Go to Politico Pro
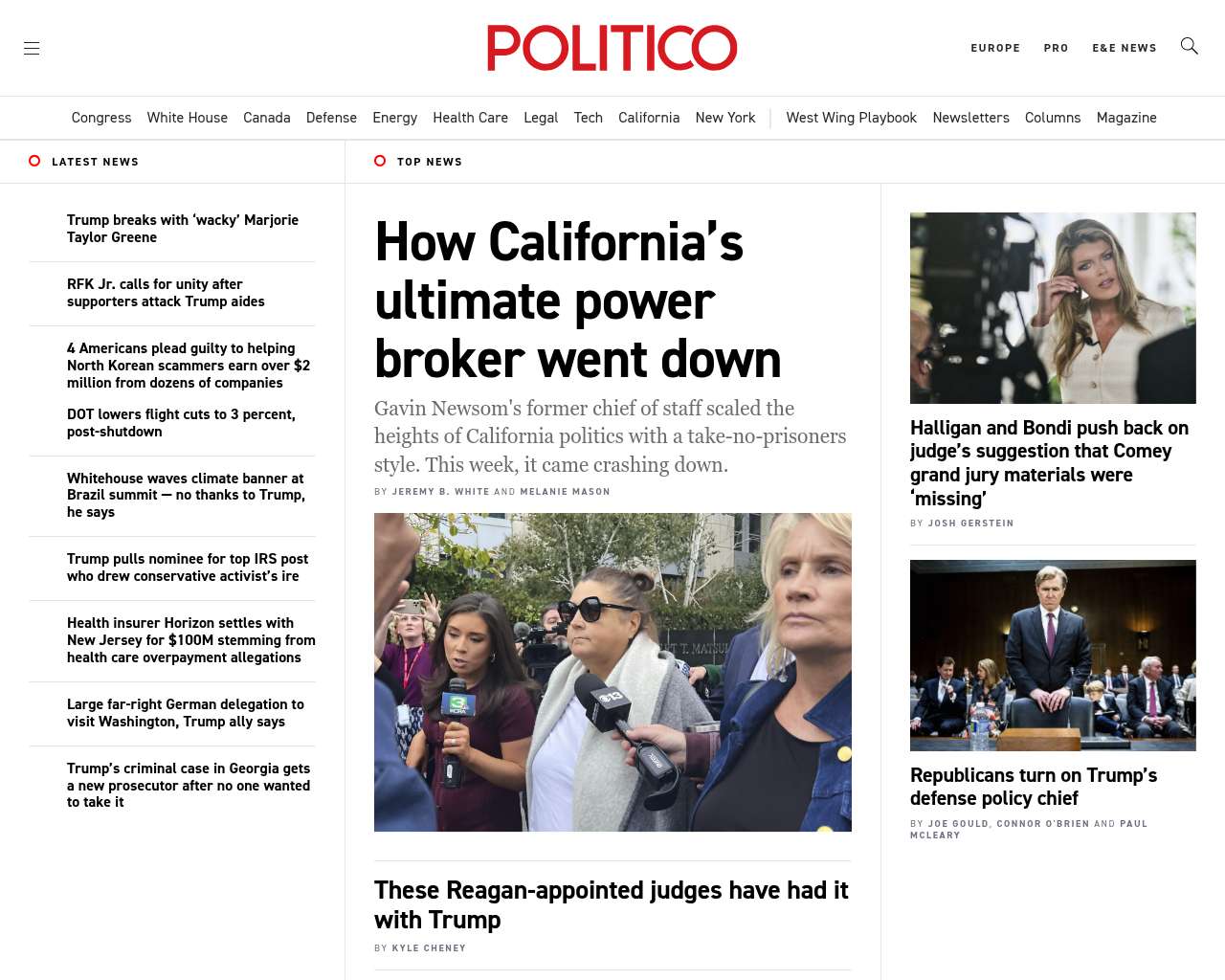The width and height of the screenshot is (1225, 980). click(x=1056, y=48)
